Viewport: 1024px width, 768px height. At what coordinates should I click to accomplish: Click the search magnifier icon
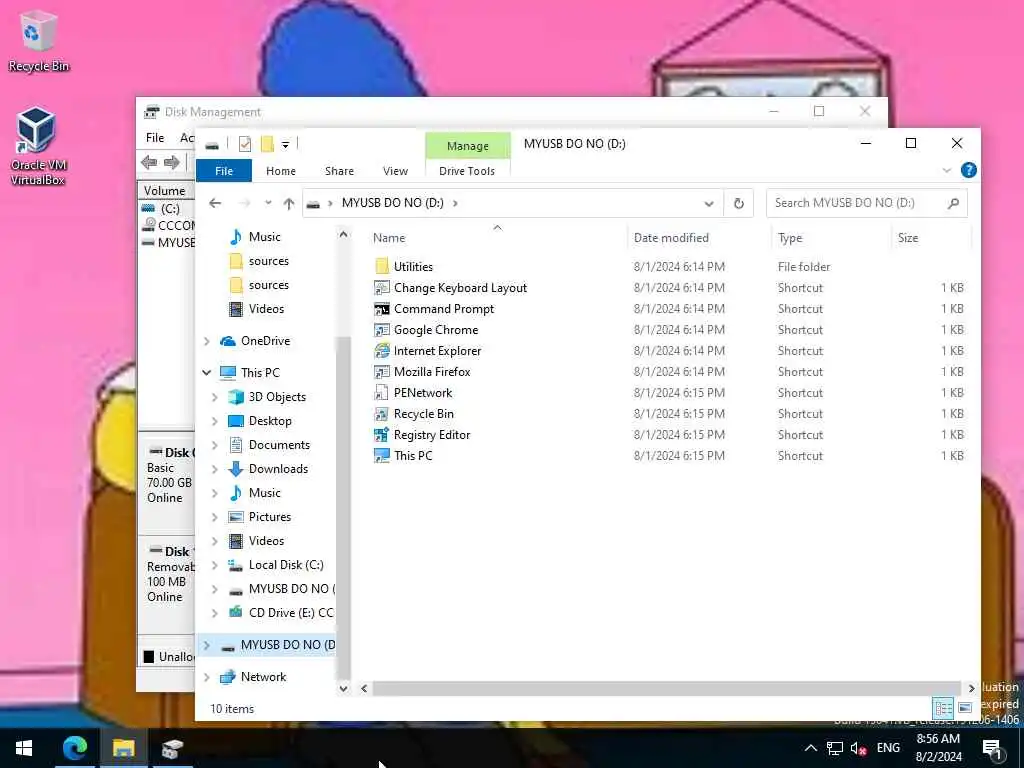coord(953,203)
